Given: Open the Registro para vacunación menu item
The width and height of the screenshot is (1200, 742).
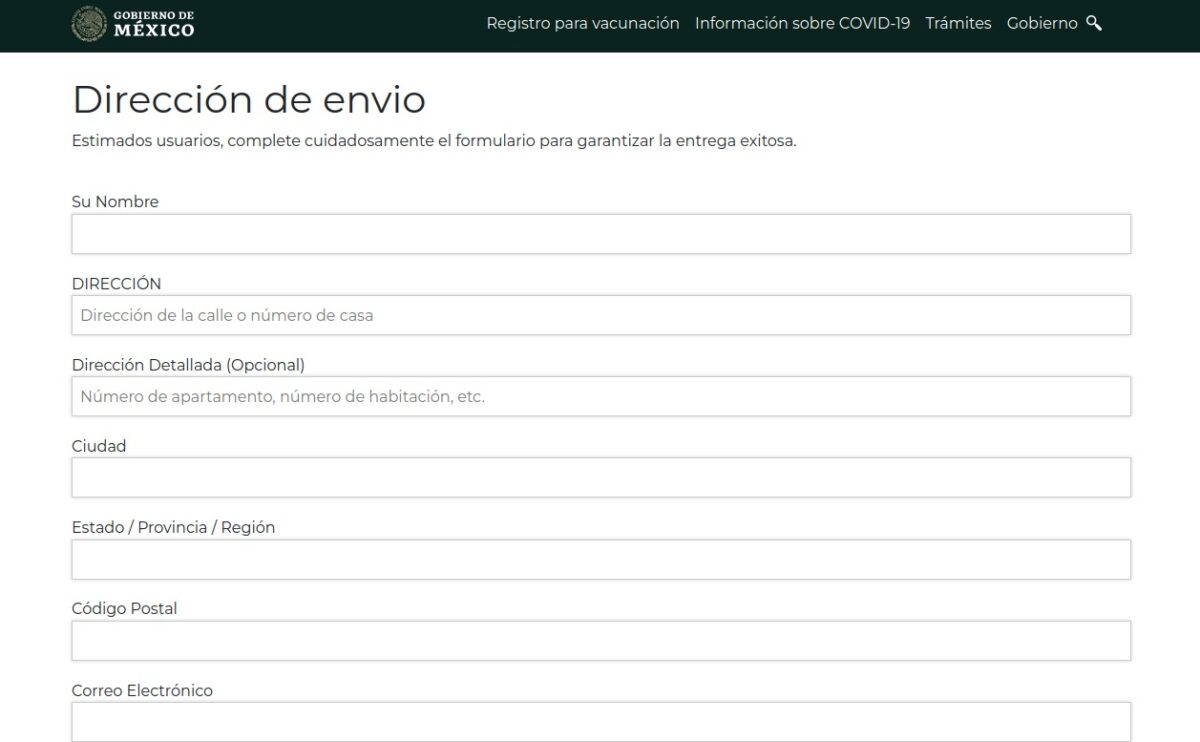Looking at the screenshot, I should coord(582,23).
